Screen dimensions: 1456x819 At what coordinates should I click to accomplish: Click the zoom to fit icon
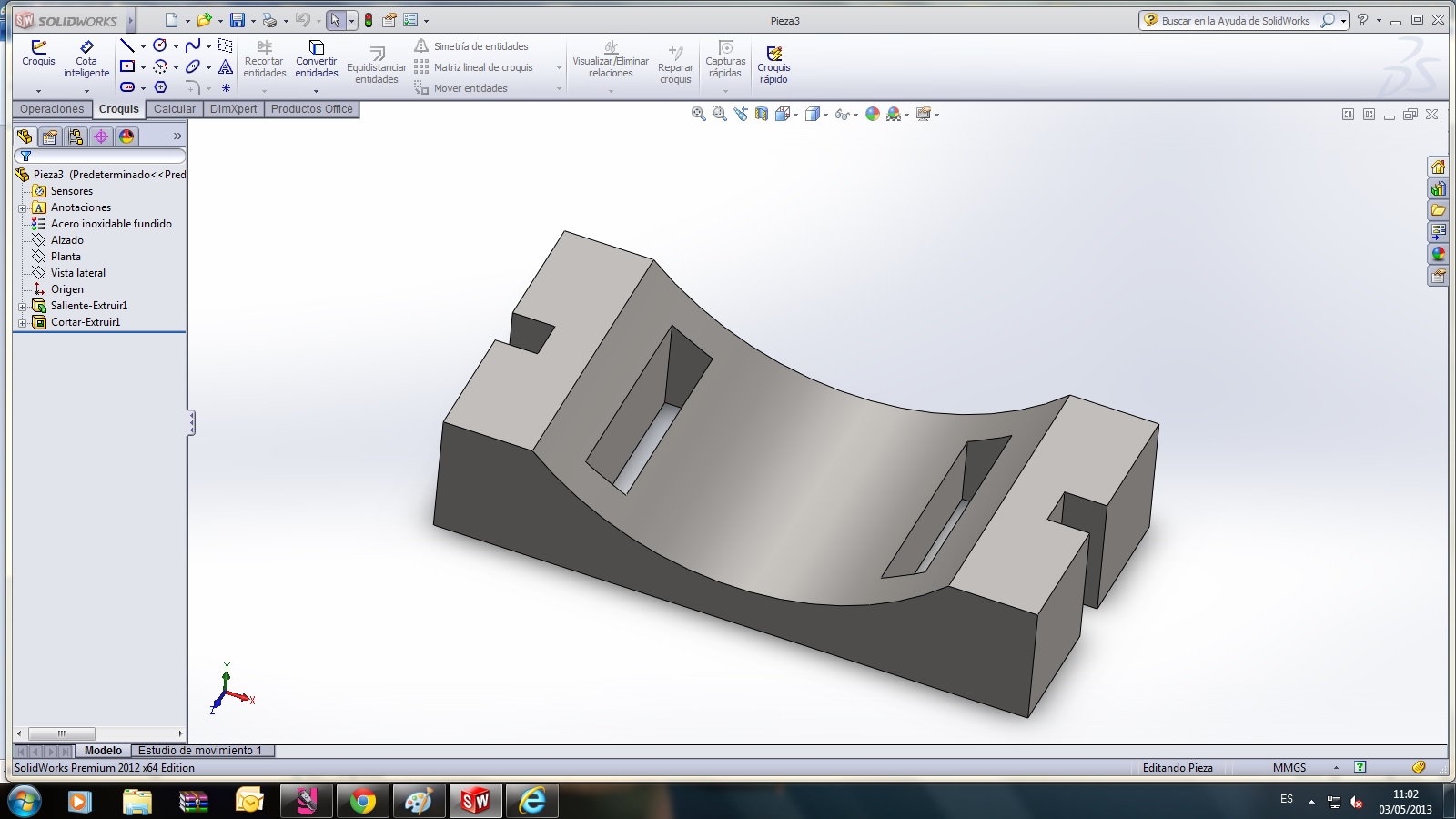pyautogui.click(x=698, y=114)
